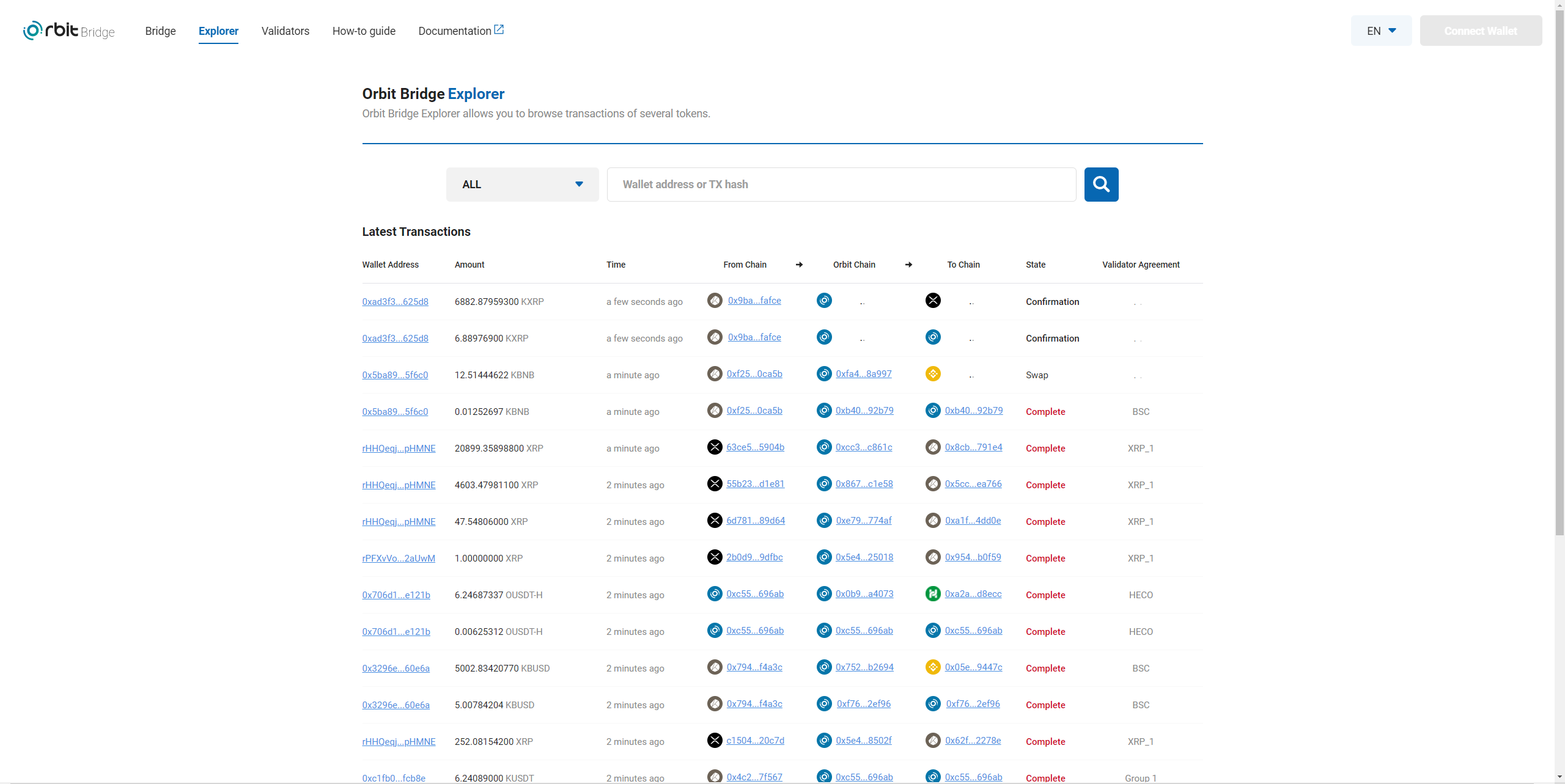Click HECO icon next to 0xa2a...d8ecc
The height and width of the screenshot is (784, 1565).
(x=933, y=594)
